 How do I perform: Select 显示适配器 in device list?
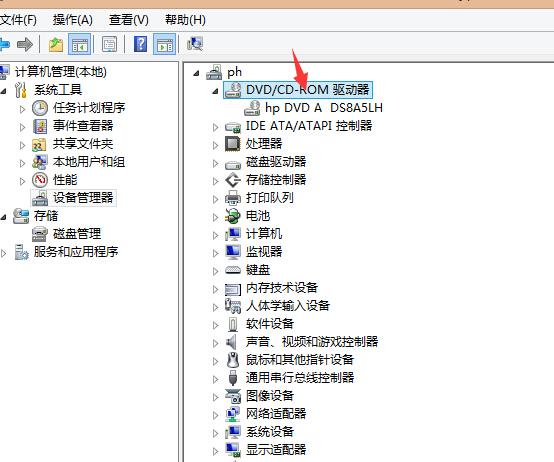(x=276, y=449)
